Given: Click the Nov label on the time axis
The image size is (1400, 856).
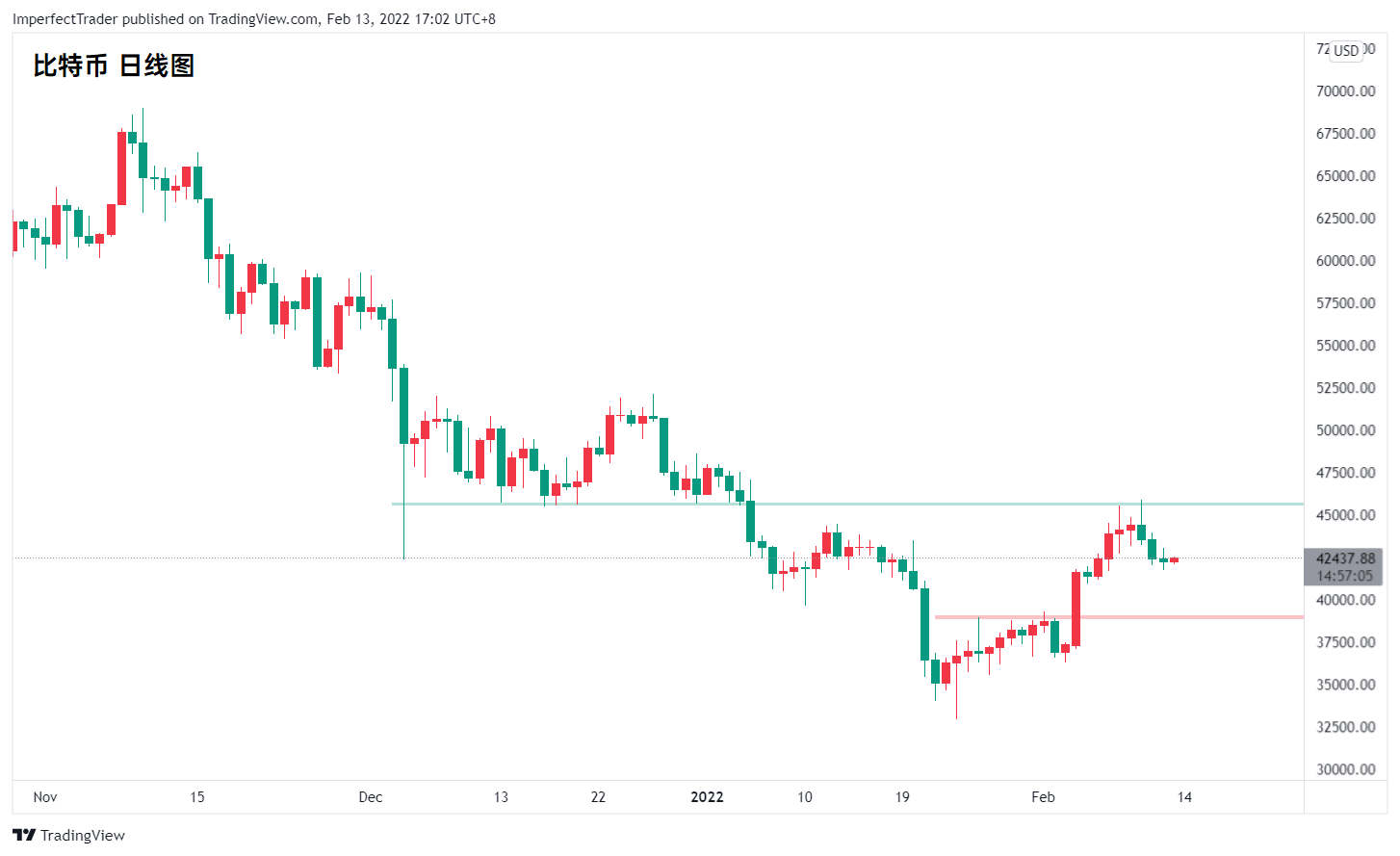Looking at the screenshot, I should (45, 797).
